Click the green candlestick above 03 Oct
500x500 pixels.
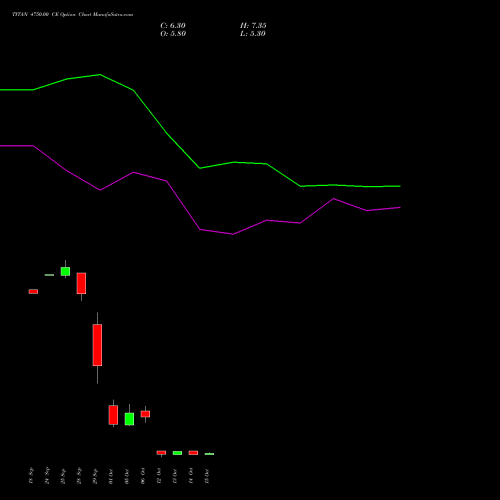point(129,419)
